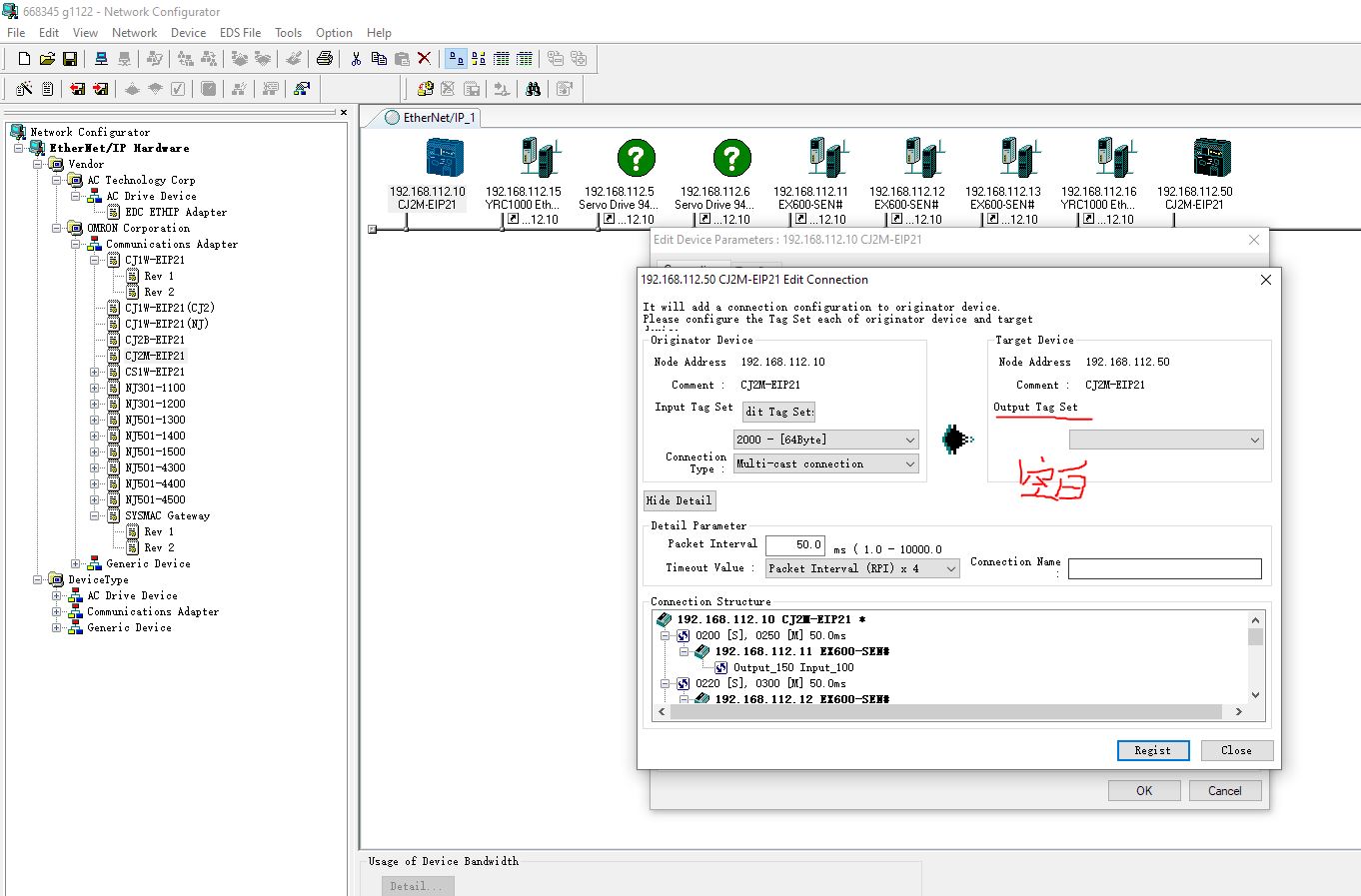Select the 192.168.112.50 CJ2M-EIP21 device icon
The width and height of the screenshot is (1361, 896).
click(x=1210, y=159)
